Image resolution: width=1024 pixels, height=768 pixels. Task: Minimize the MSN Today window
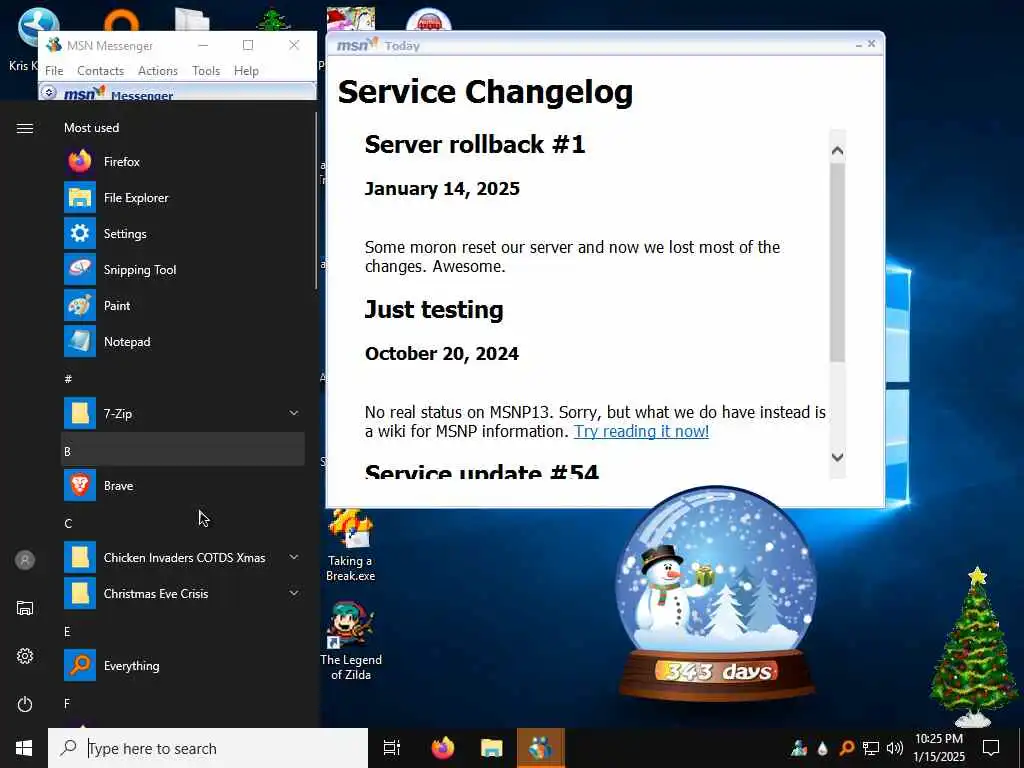point(858,44)
